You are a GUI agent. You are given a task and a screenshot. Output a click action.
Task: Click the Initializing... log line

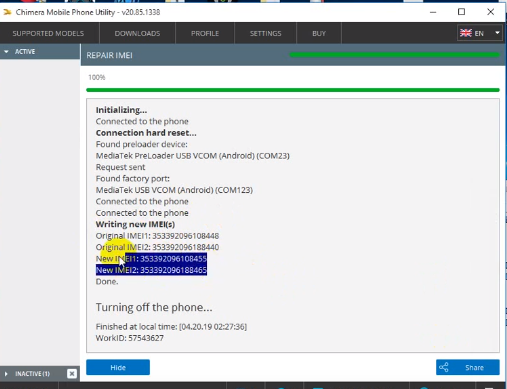121,110
